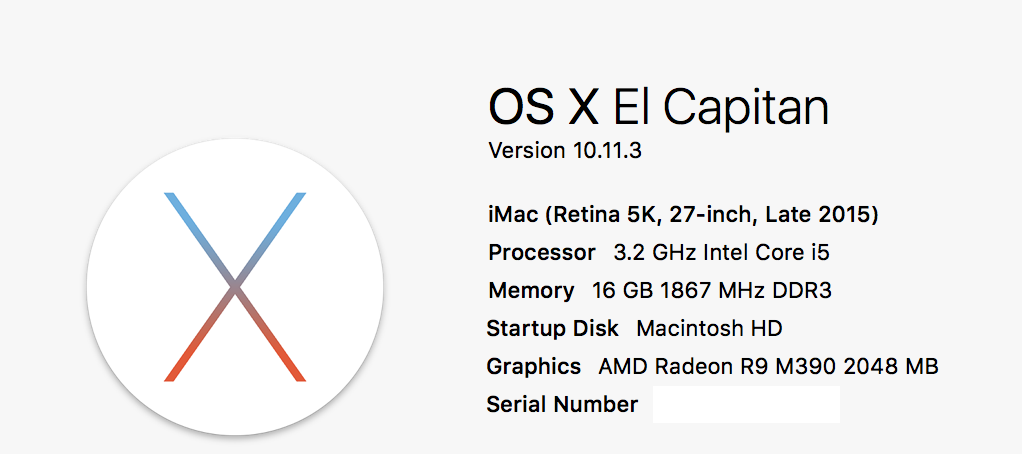Click the Graphics label
This screenshot has width=1022, height=454.
point(533,367)
